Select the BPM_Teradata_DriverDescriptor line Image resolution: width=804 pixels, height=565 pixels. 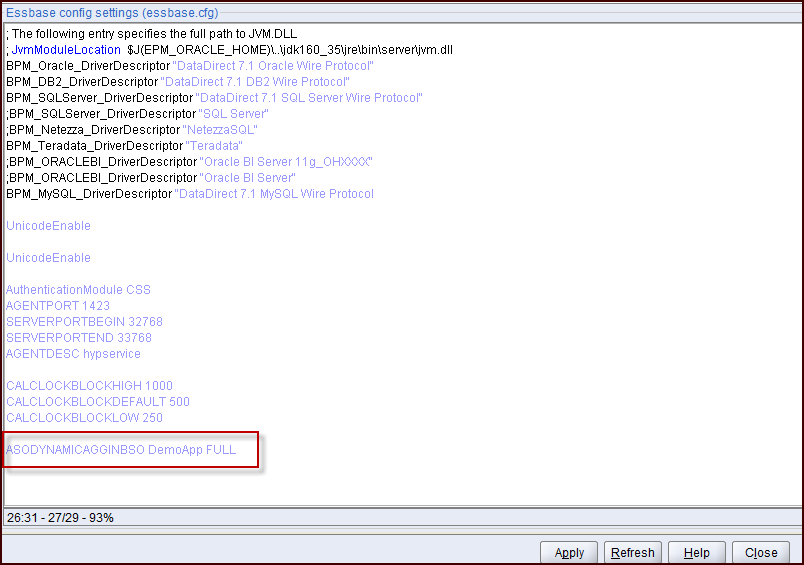point(125,146)
